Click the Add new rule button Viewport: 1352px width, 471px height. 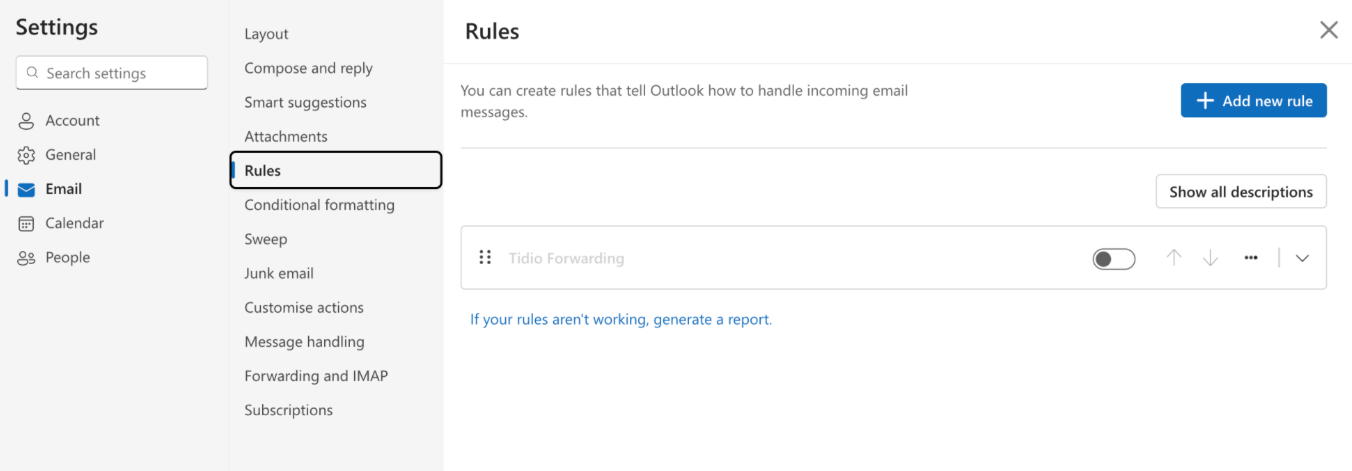1253,101
